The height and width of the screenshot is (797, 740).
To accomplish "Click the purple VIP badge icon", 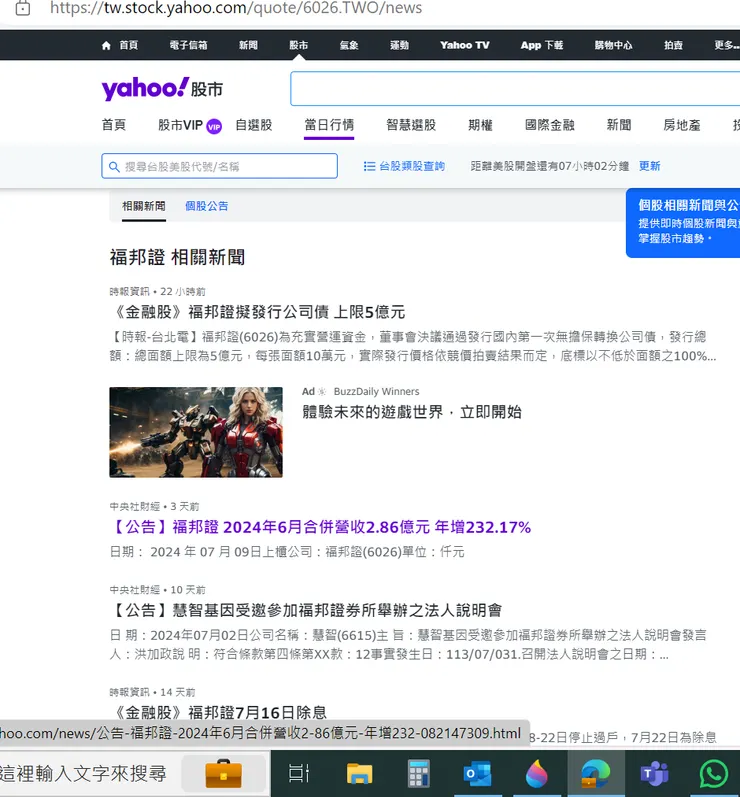I will click(x=214, y=127).
